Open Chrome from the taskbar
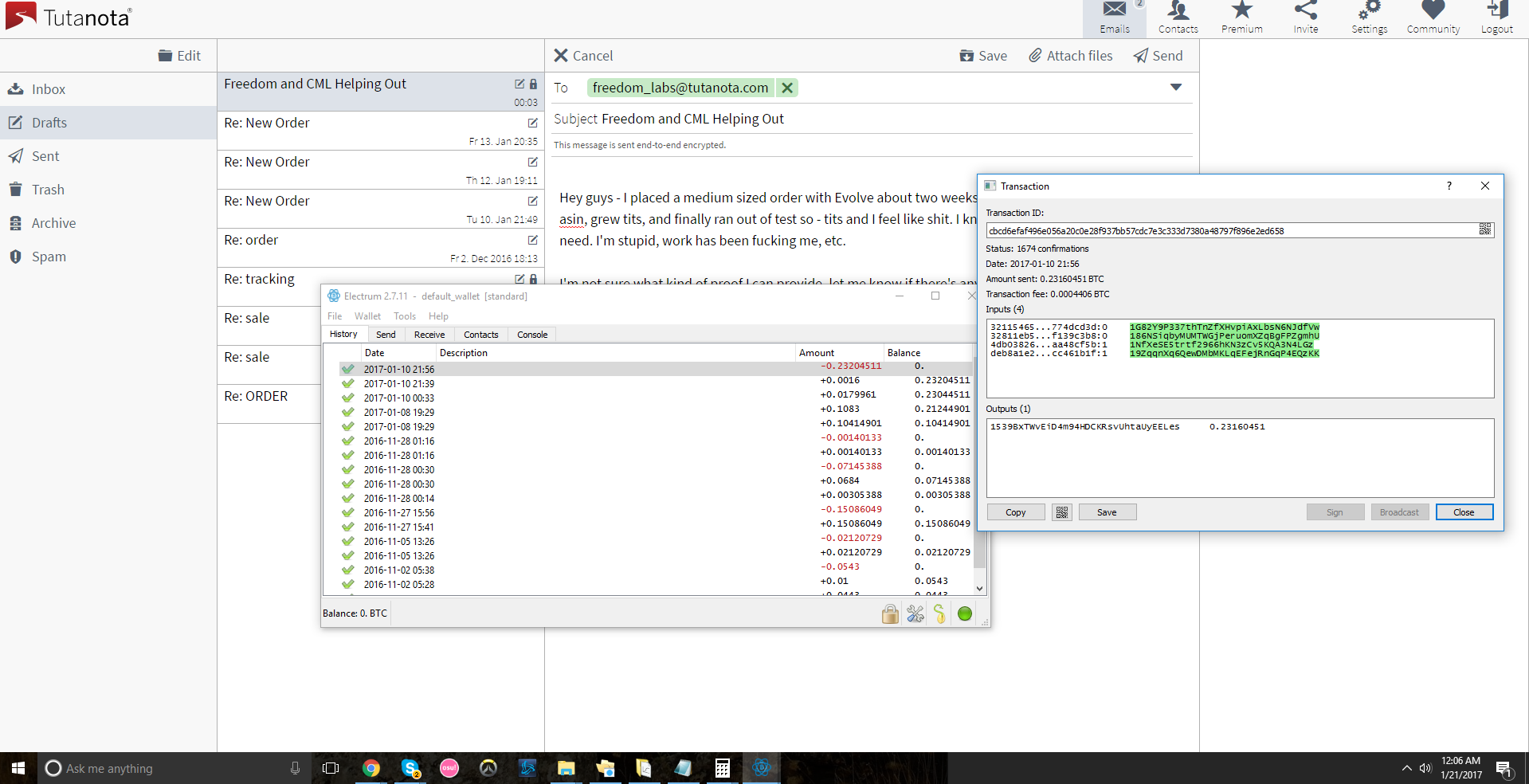This screenshot has height=784, width=1529. [371, 768]
